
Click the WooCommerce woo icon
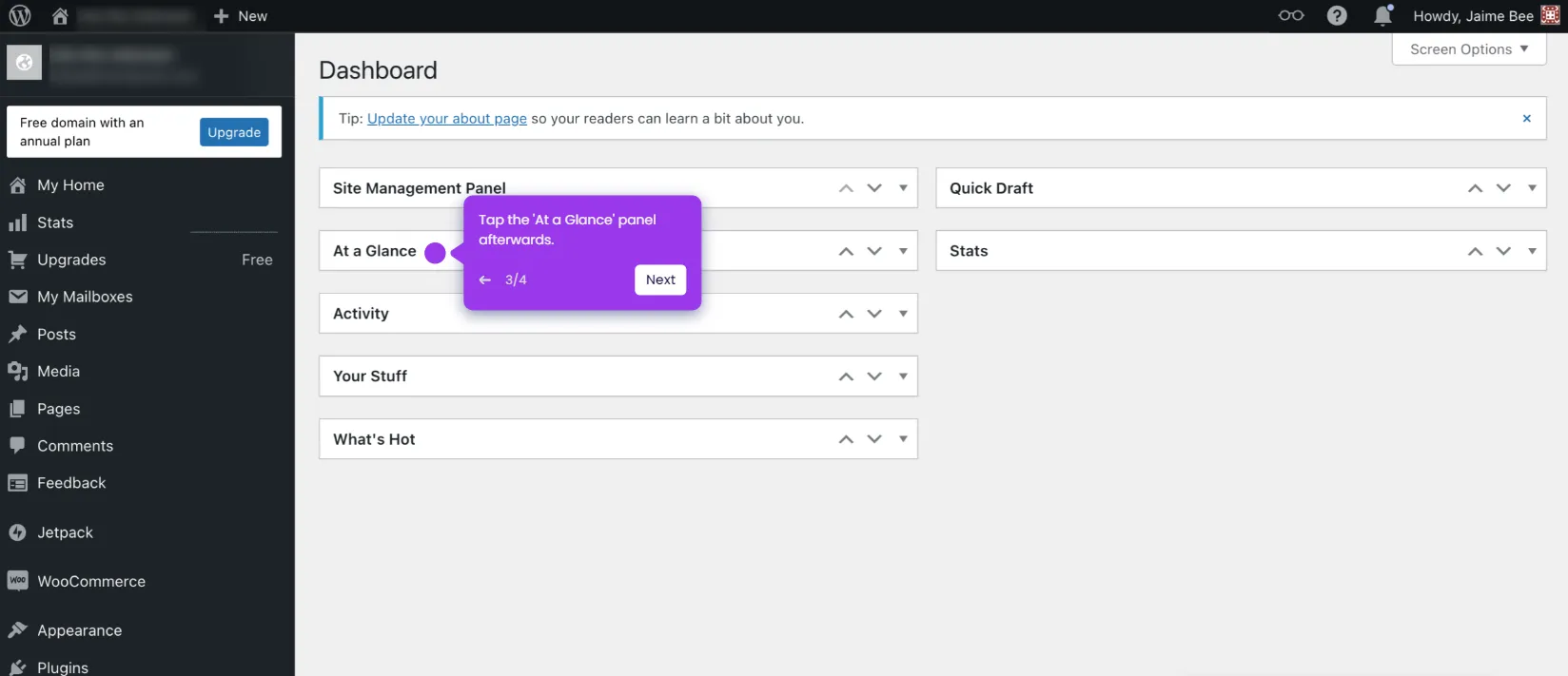click(18, 581)
